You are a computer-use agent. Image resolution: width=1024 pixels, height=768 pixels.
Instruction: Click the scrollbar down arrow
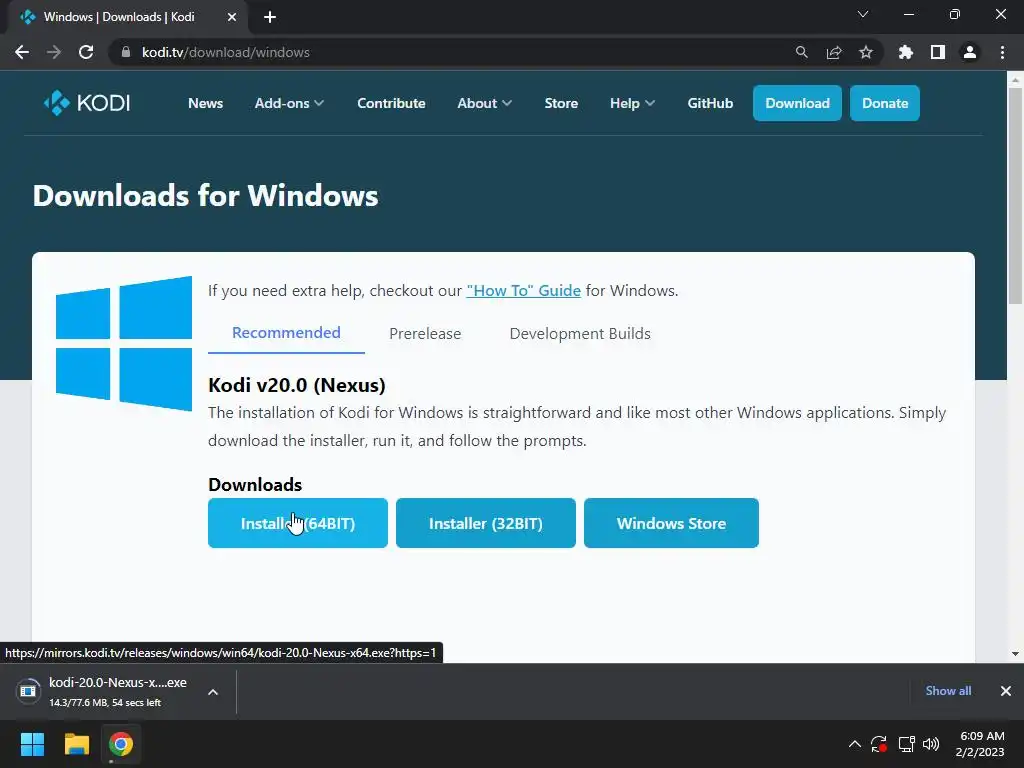[x=1015, y=654]
